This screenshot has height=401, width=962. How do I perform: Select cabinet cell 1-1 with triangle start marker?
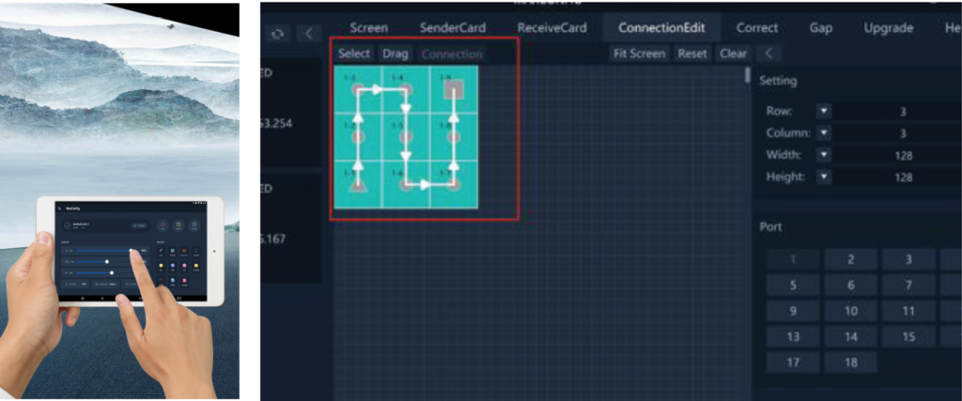[x=358, y=184]
